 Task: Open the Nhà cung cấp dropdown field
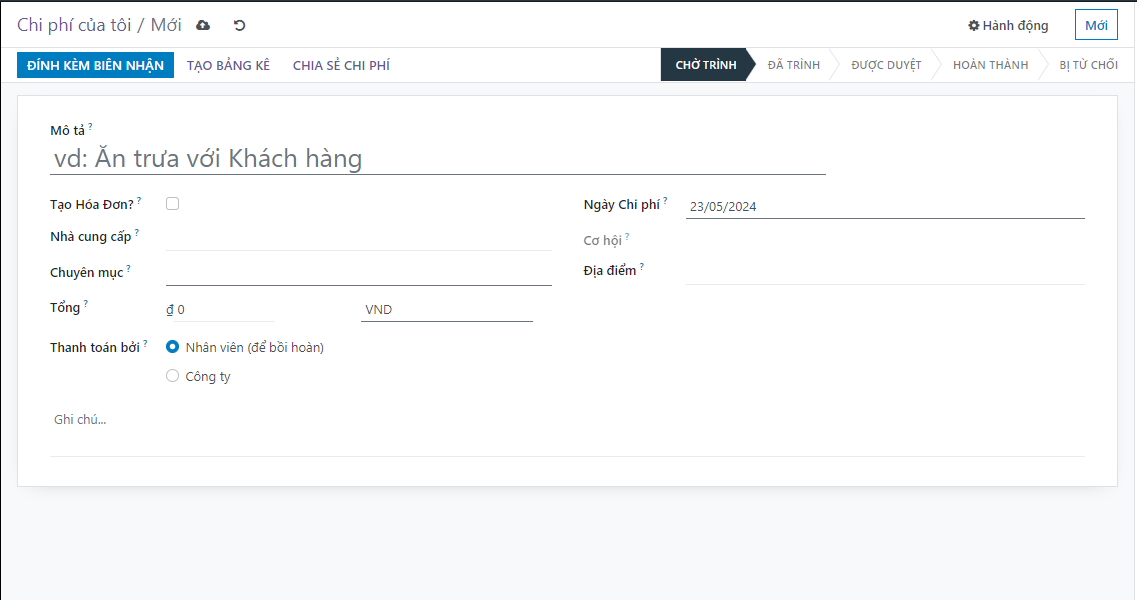click(359, 239)
